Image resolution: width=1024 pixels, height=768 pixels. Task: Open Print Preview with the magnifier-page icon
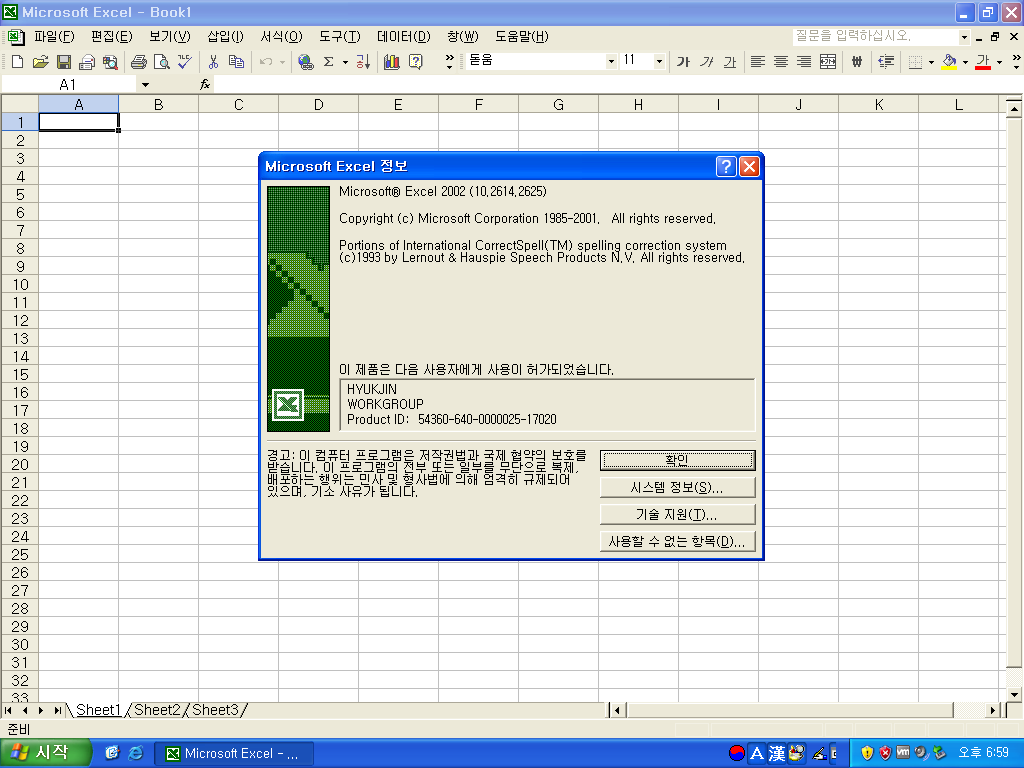[161, 62]
